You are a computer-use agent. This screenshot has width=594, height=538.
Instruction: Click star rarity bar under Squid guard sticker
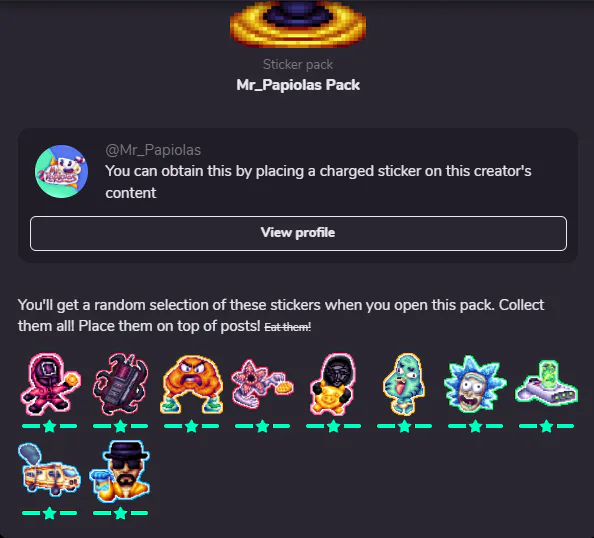point(50,426)
